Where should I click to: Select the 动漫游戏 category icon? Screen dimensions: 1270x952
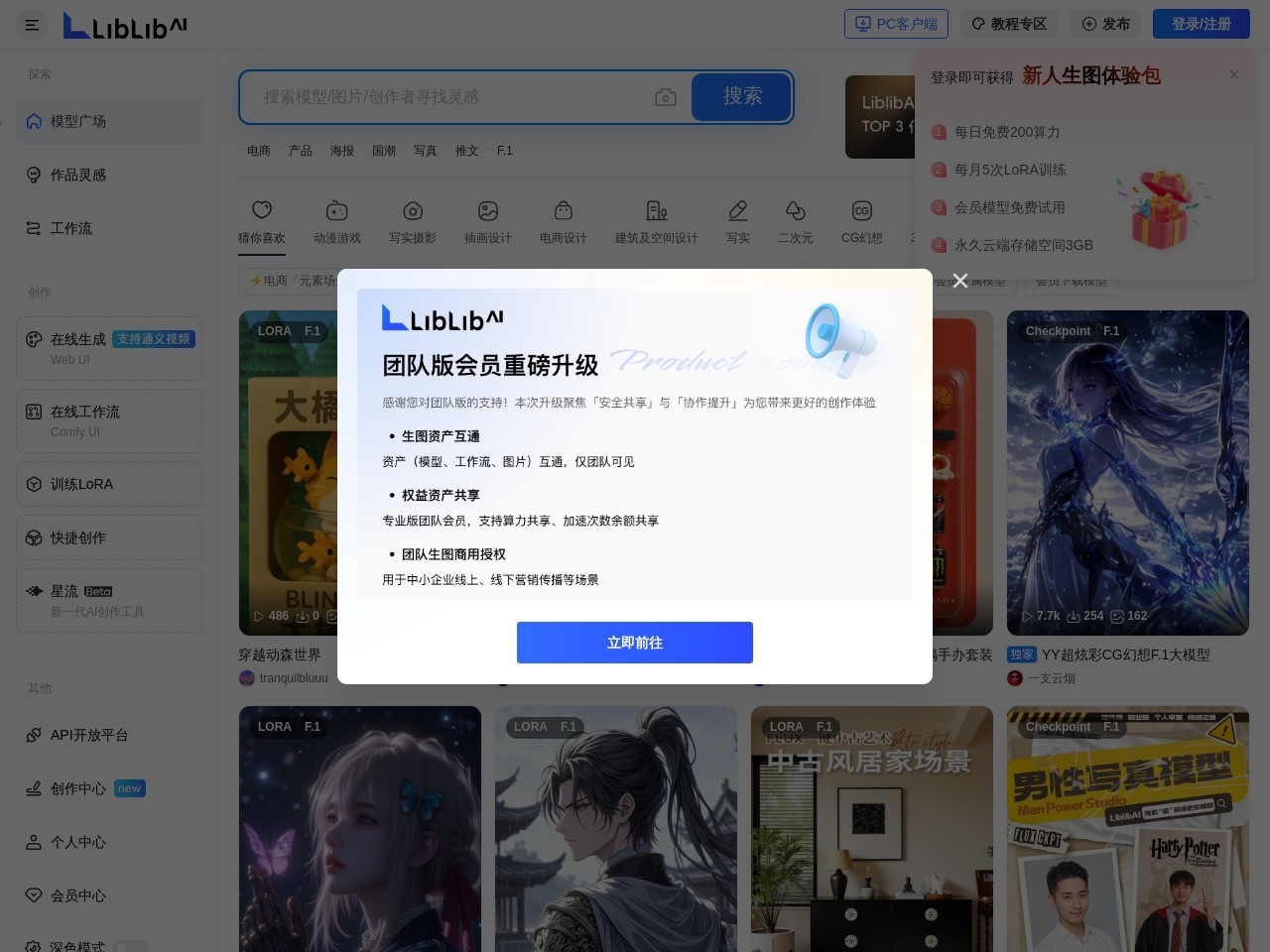(x=337, y=220)
